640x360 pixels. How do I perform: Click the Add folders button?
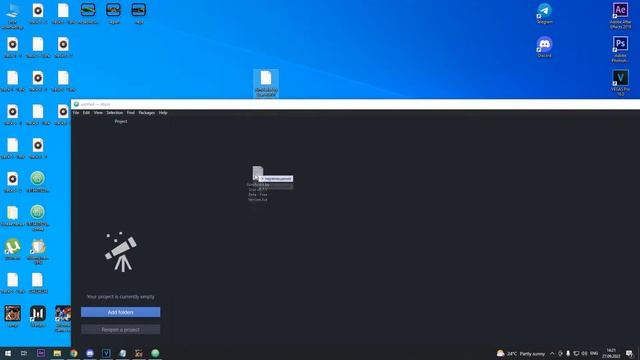click(x=120, y=312)
